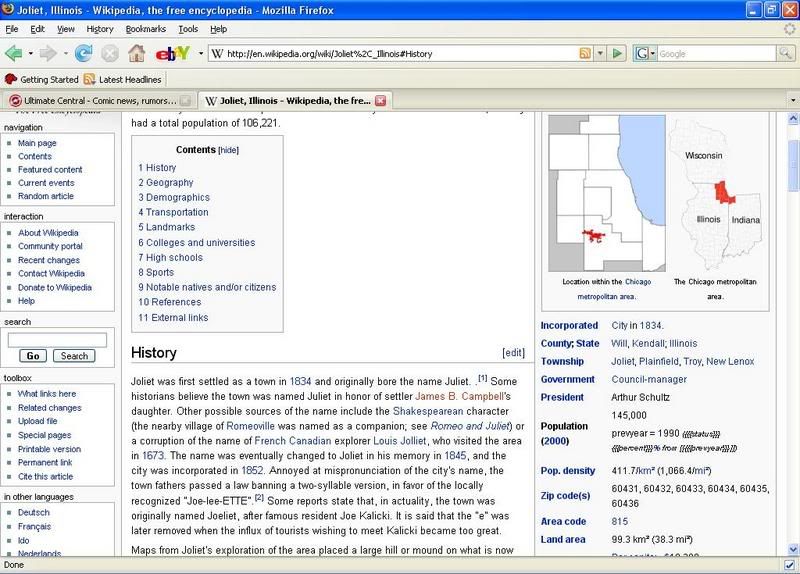
Task: Open the Donate to Wikipedia link
Action: pyautogui.click(x=55, y=287)
